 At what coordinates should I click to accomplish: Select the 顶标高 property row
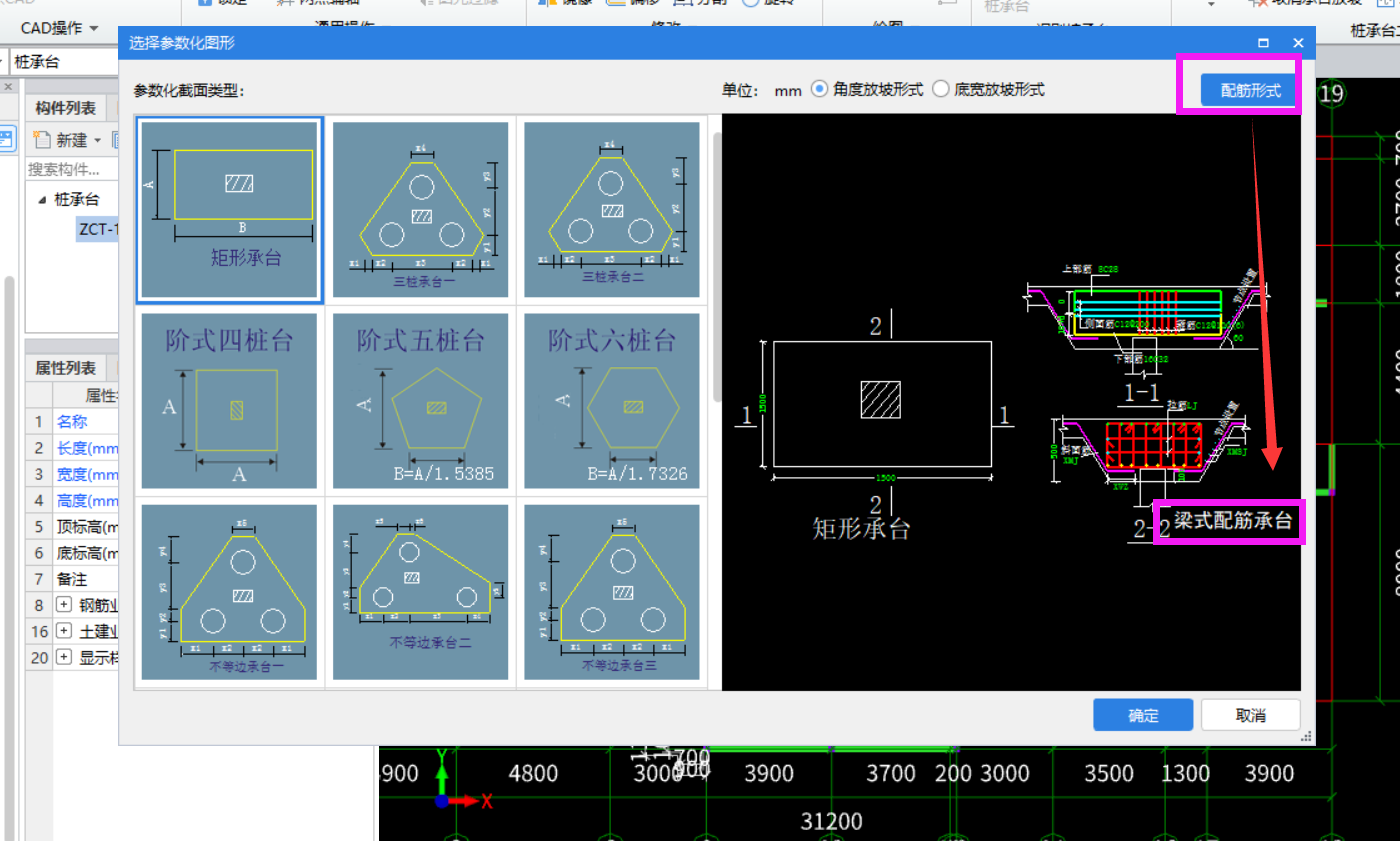click(x=72, y=526)
